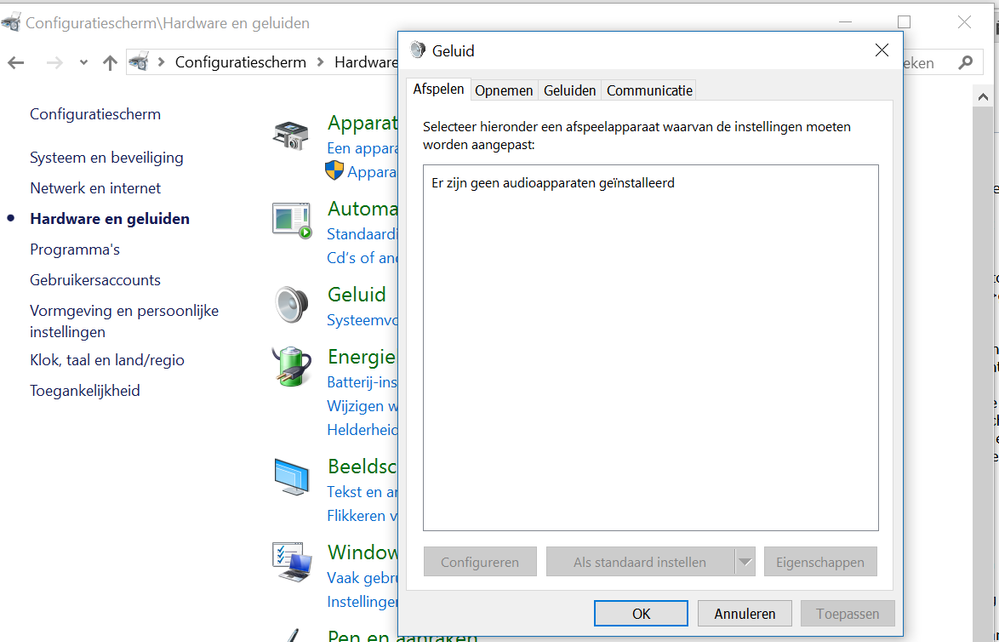Open the Geluiden tab
Screen dimensions: 999x642
coord(570,90)
